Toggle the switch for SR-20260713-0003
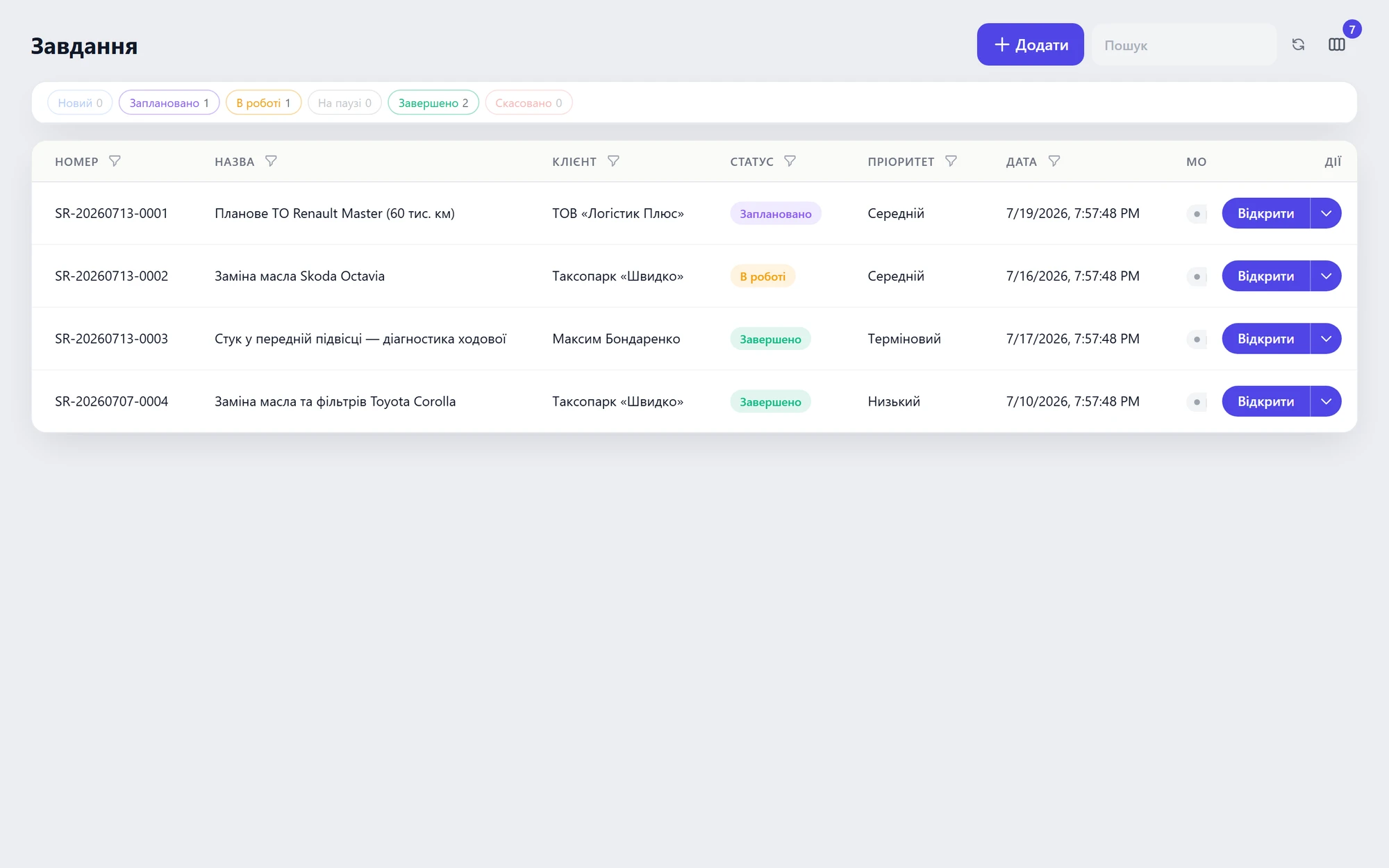Screen dimensions: 1389x868 1197,339
